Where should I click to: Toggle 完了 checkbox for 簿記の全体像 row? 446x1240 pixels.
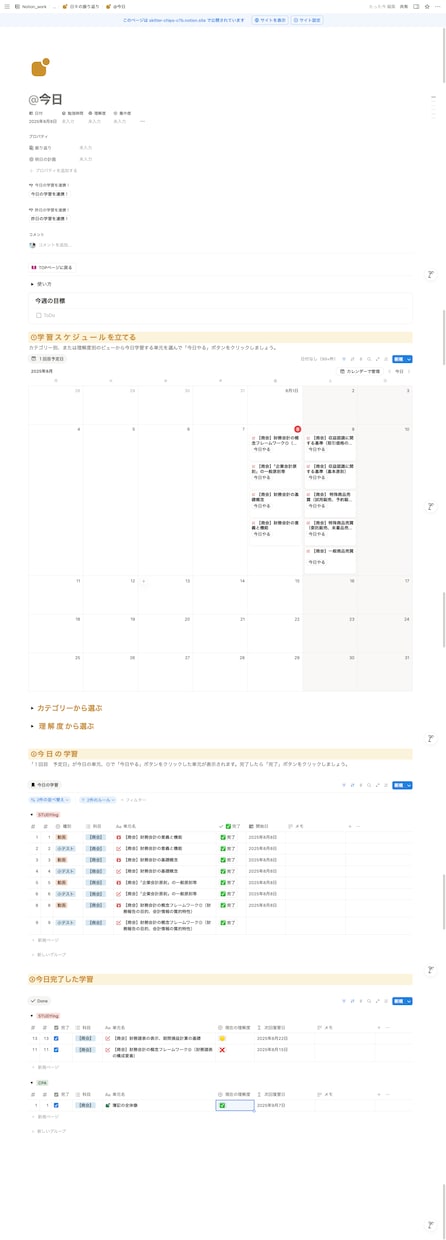56,1105
